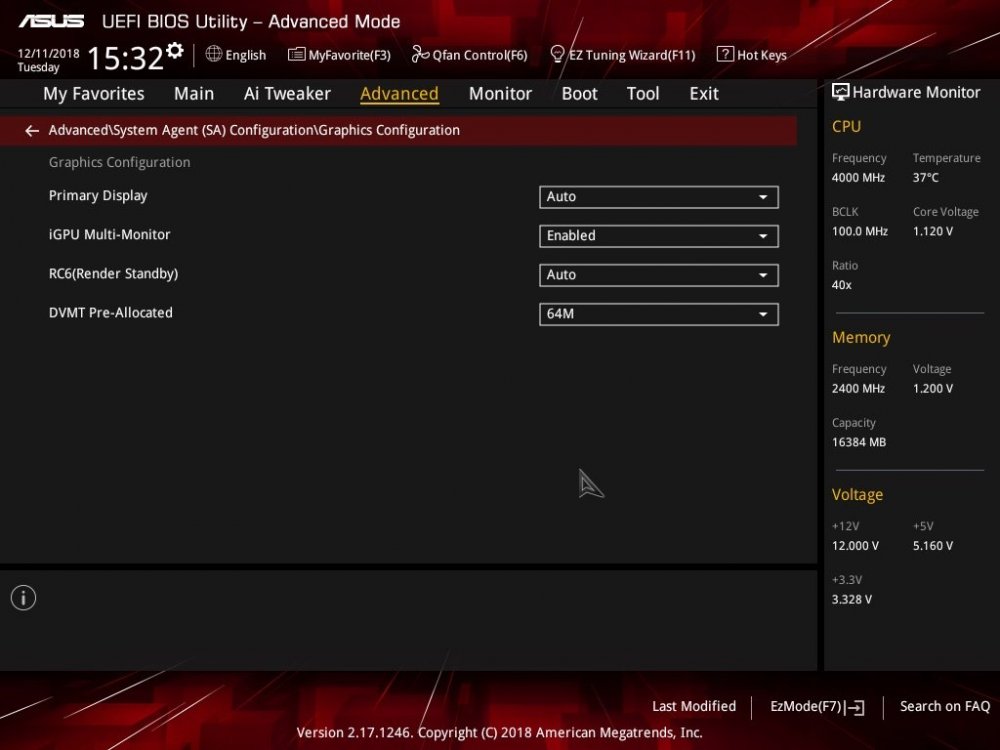Viewport: 1000px width, 750px height.
Task: Go to the Monitor tab
Action: [500, 94]
